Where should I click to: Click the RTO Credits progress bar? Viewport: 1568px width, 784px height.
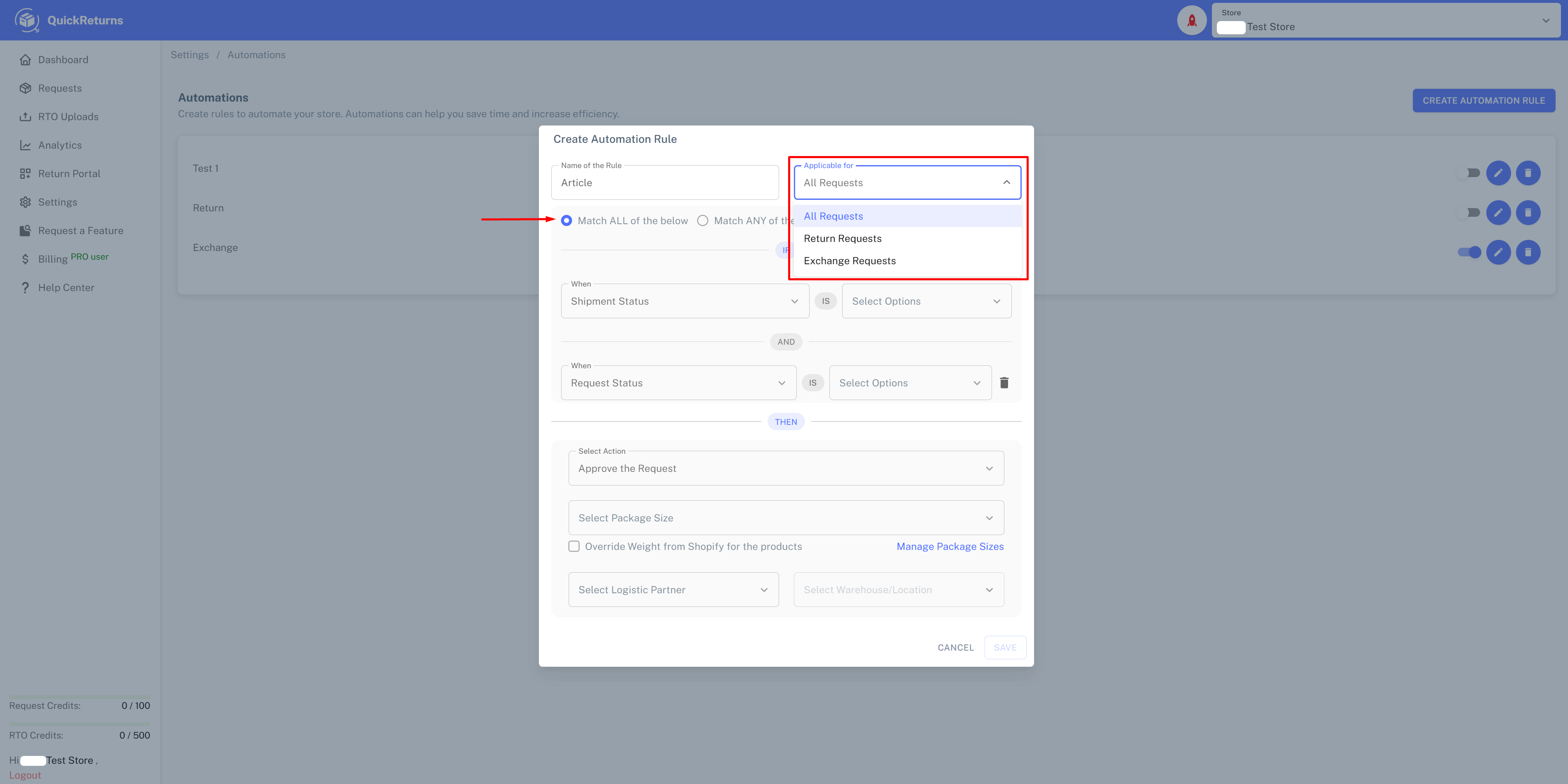[79, 724]
